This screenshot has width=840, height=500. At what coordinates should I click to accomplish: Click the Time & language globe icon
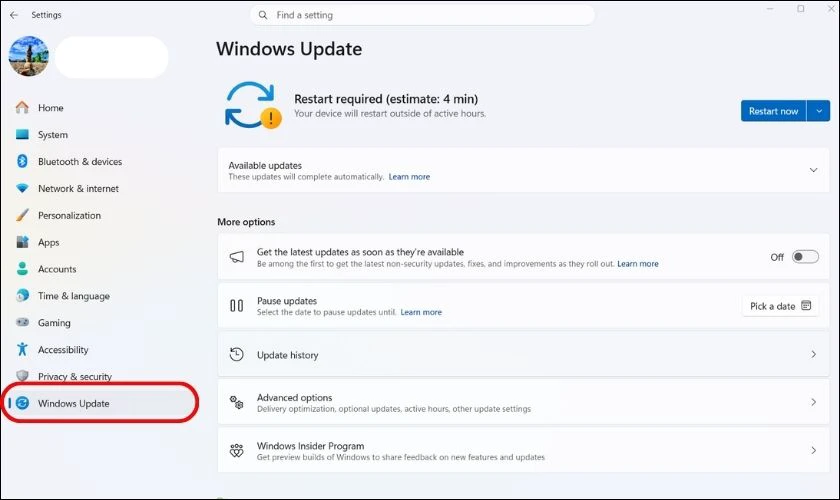(x=22, y=296)
